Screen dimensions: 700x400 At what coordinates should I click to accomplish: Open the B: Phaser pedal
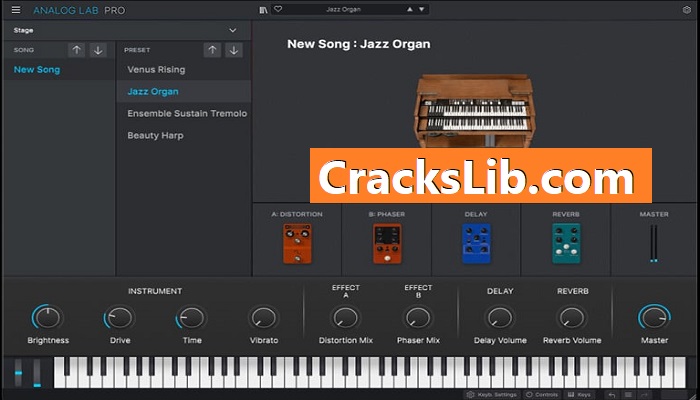coord(387,243)
